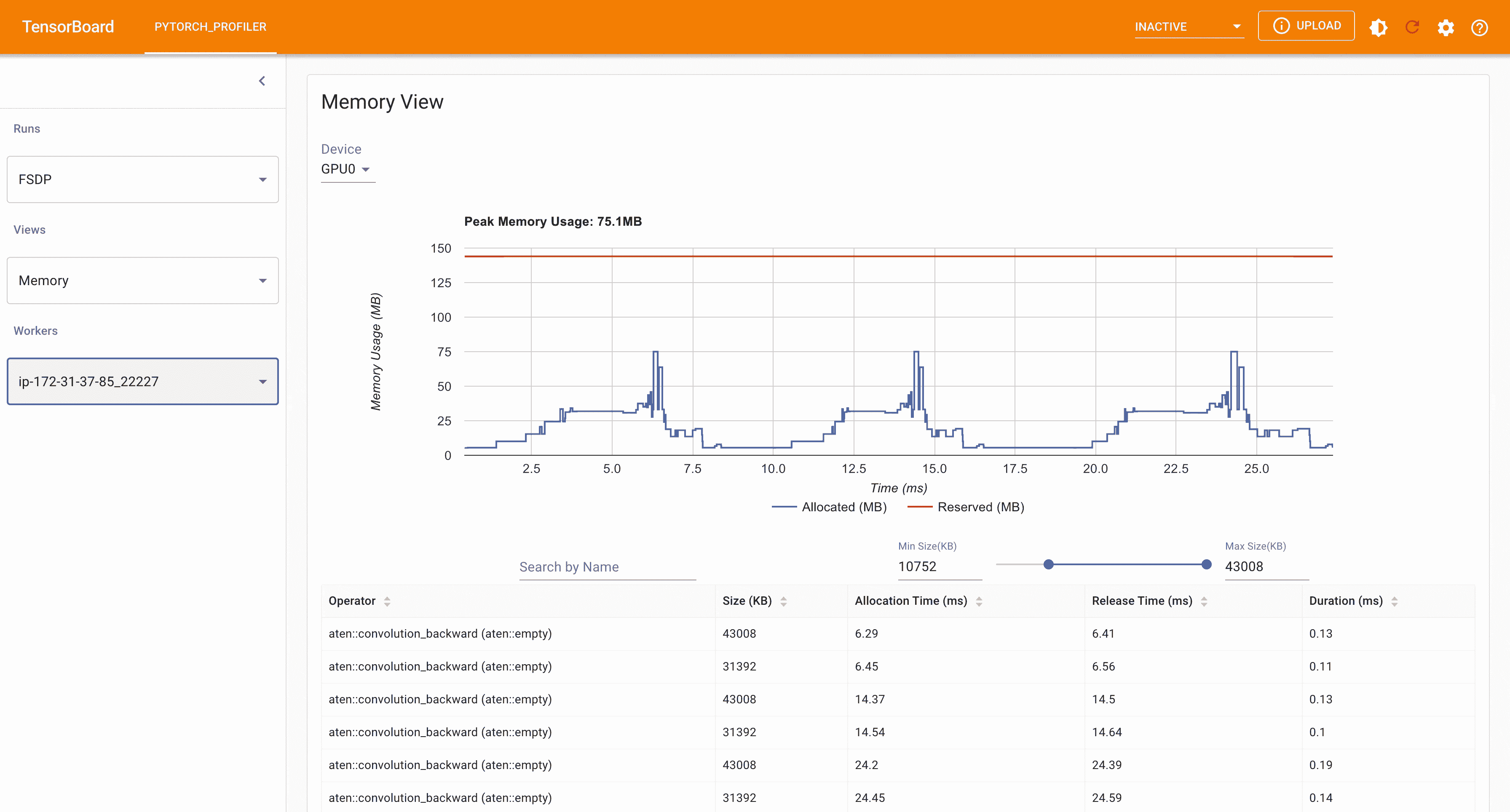Viewport: 1510px width, 812px height.
Task: Select the PYTORCH_PROFILER tab
Action: tap(210, 27)
